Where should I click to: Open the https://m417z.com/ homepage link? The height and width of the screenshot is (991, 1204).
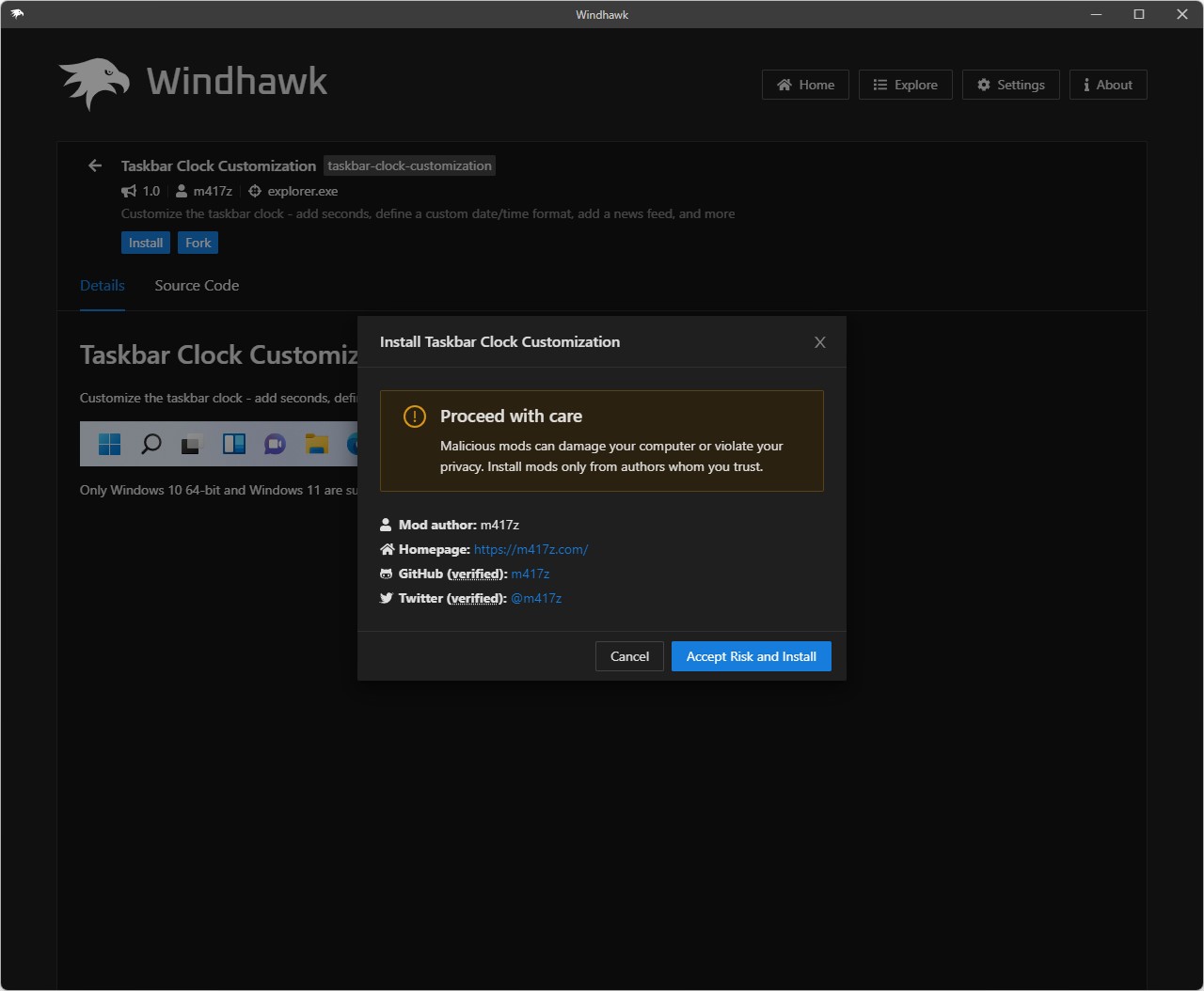(531, 549)
